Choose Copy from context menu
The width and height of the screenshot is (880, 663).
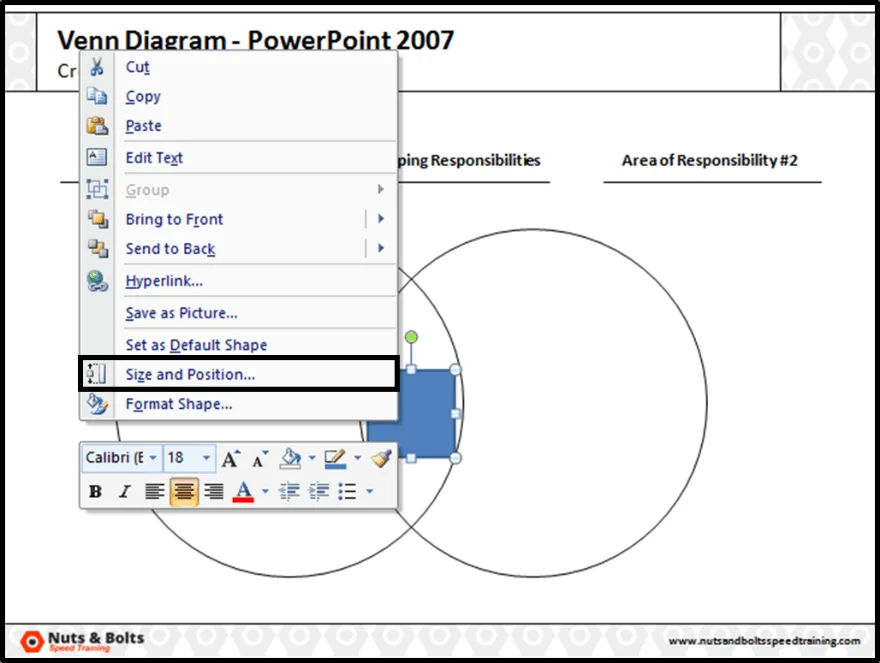[x=239, y=96]
